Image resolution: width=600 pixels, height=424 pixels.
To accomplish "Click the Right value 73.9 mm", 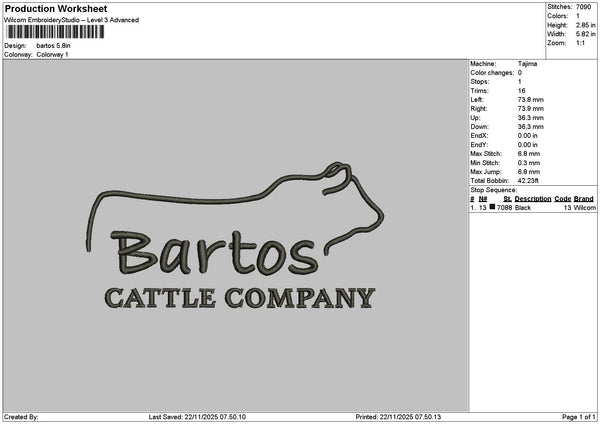I will pyautogui.click(x=530, y=109).
